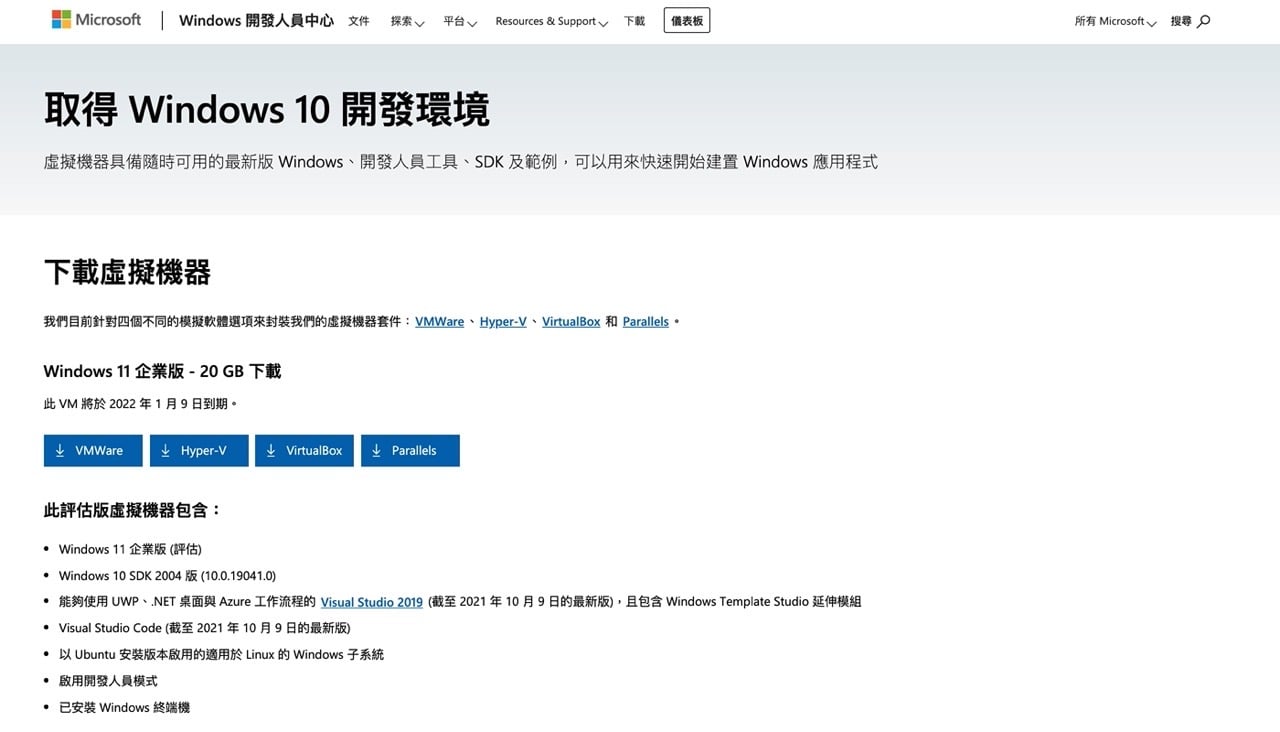Expand 所有 Microsoft dropdown
Screen dimensions: 1280x732
coord(1115,21)
